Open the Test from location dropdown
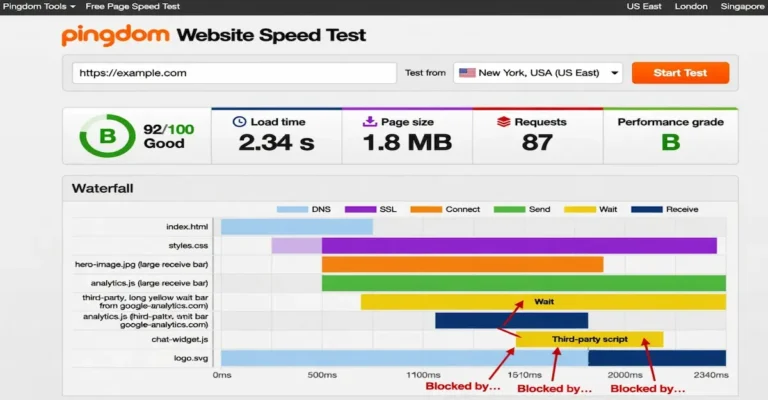 538,73
